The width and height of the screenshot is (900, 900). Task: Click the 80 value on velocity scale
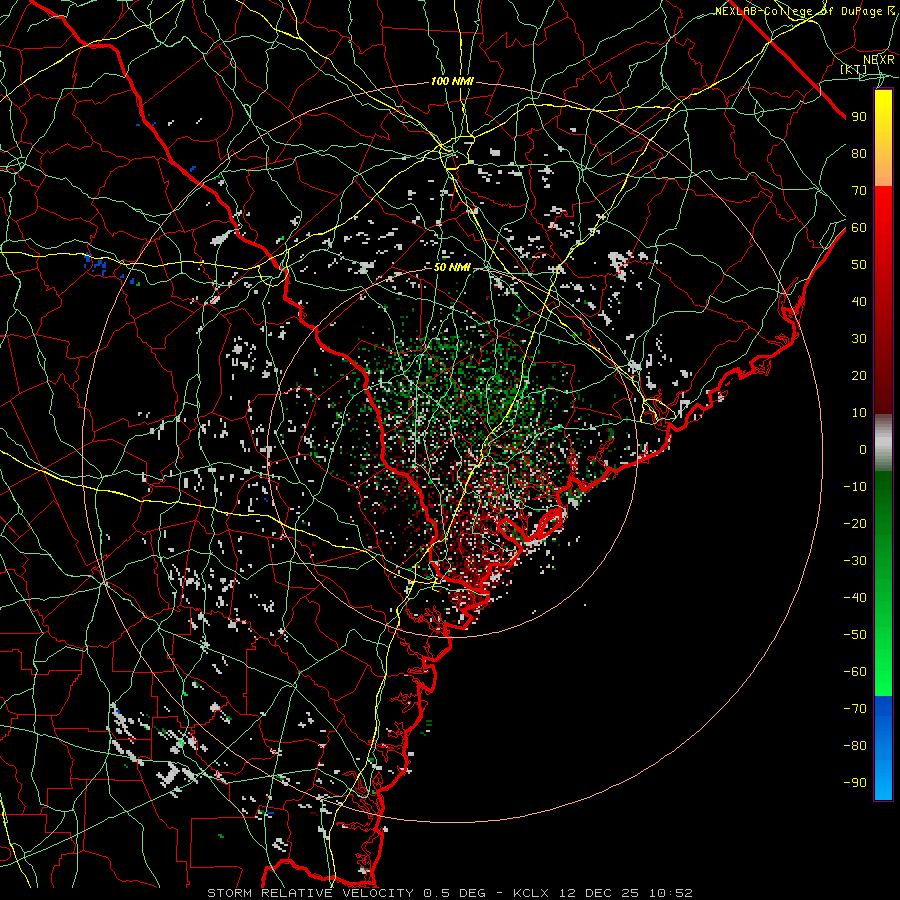coord(859,153)
